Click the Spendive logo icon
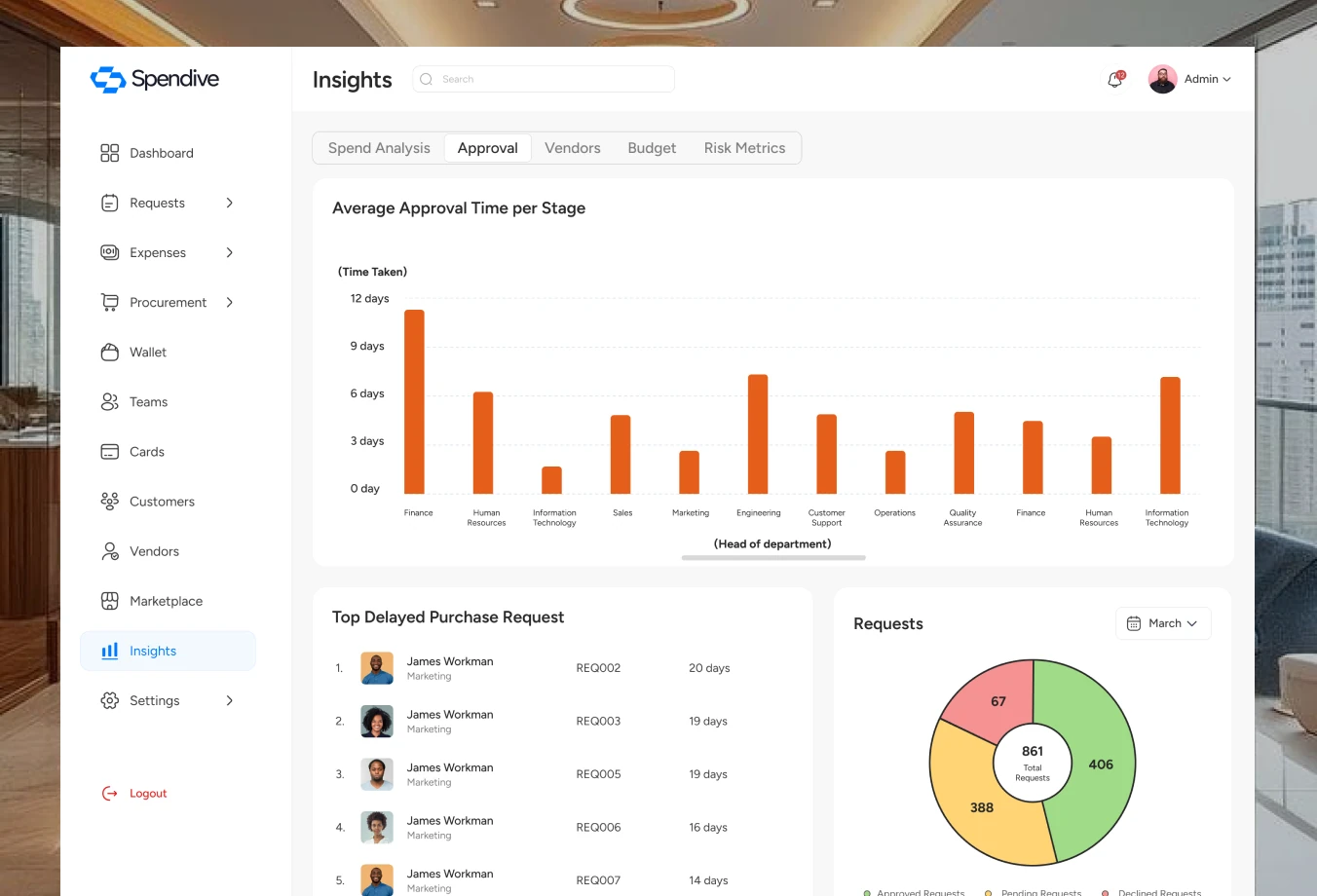1317x896 pixels. pyautogui.click(x=108, y=79)
